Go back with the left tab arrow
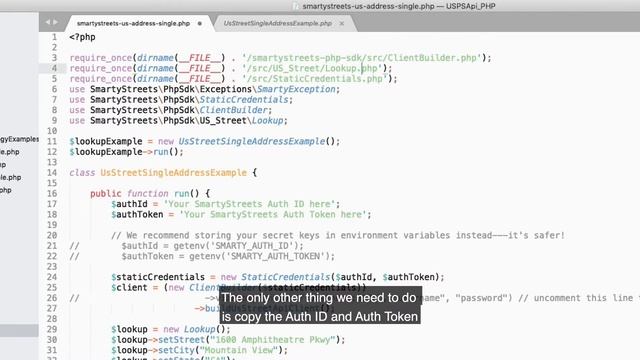 click(48, 22)
